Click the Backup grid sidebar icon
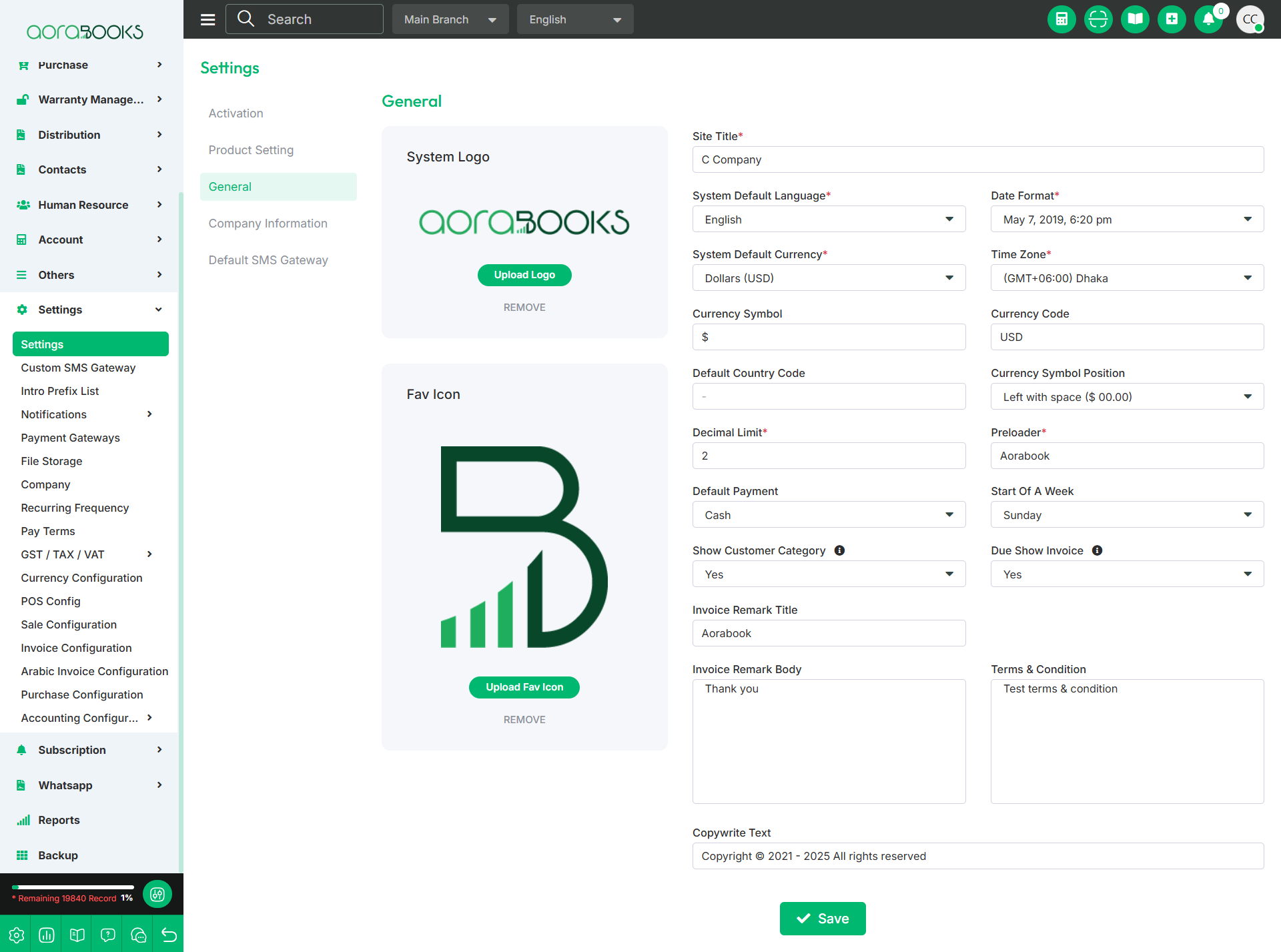This screenshot has height=952, width=1281. tap(22, 855)
